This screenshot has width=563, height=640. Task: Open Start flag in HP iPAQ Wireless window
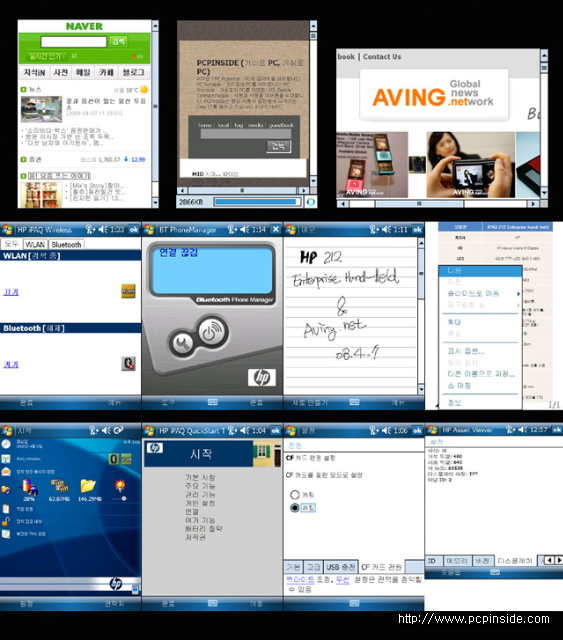tap(7, 230)
